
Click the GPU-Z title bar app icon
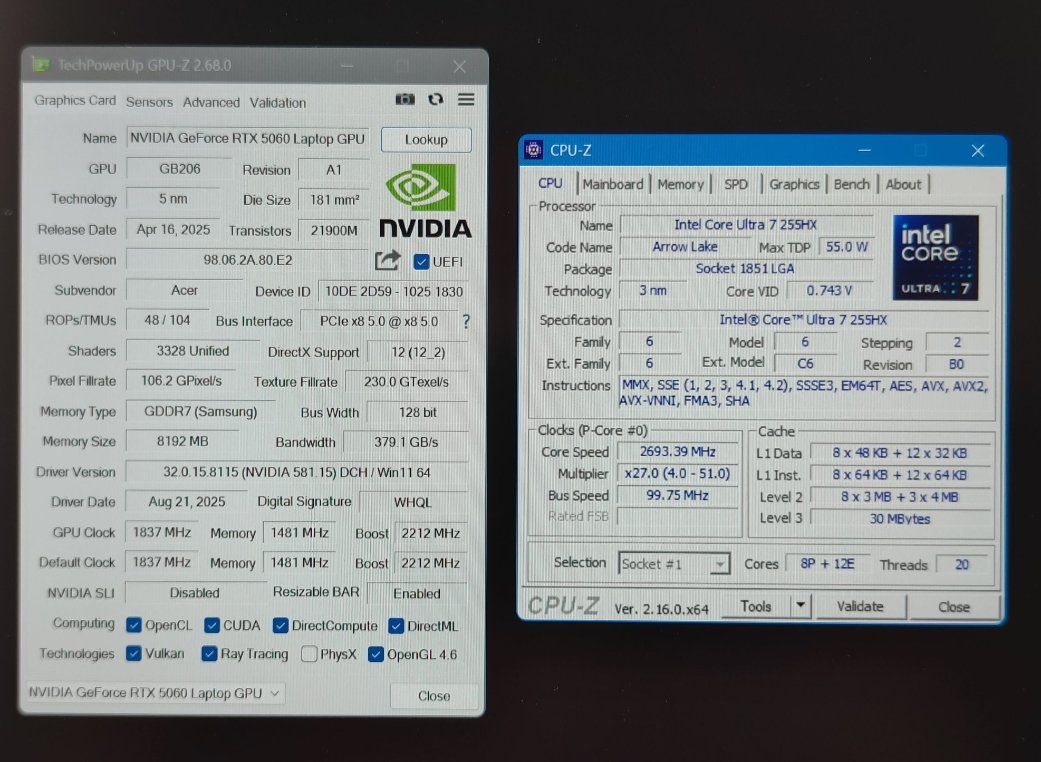(x=41, y=64)
